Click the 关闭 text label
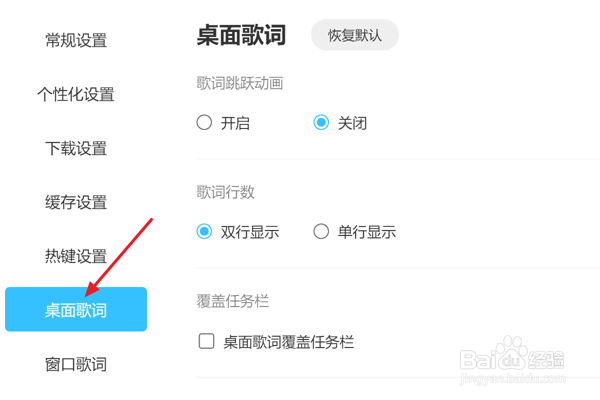The height and width of the screenshot is (400, 600). point(352,123)
